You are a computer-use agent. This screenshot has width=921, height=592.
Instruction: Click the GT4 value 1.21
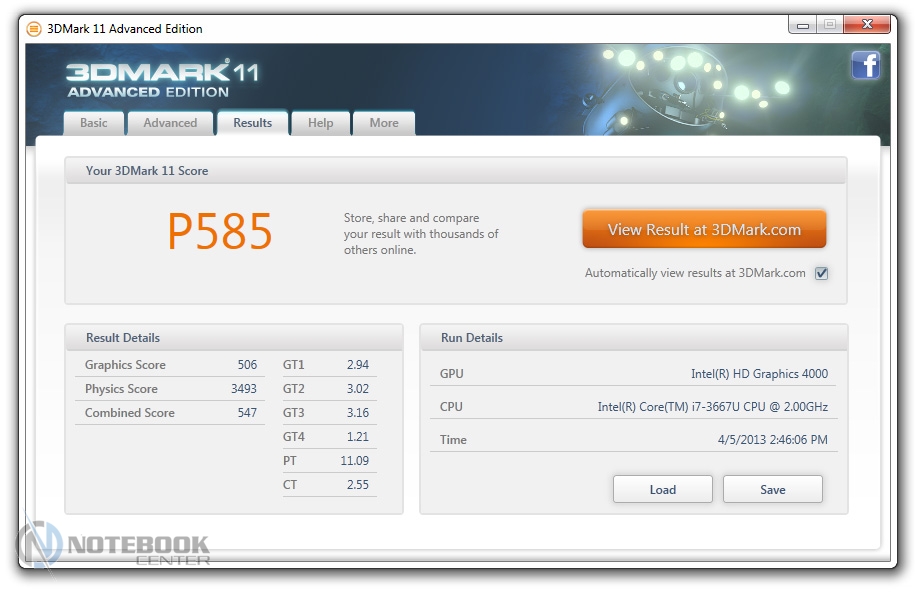coord(358,437)
